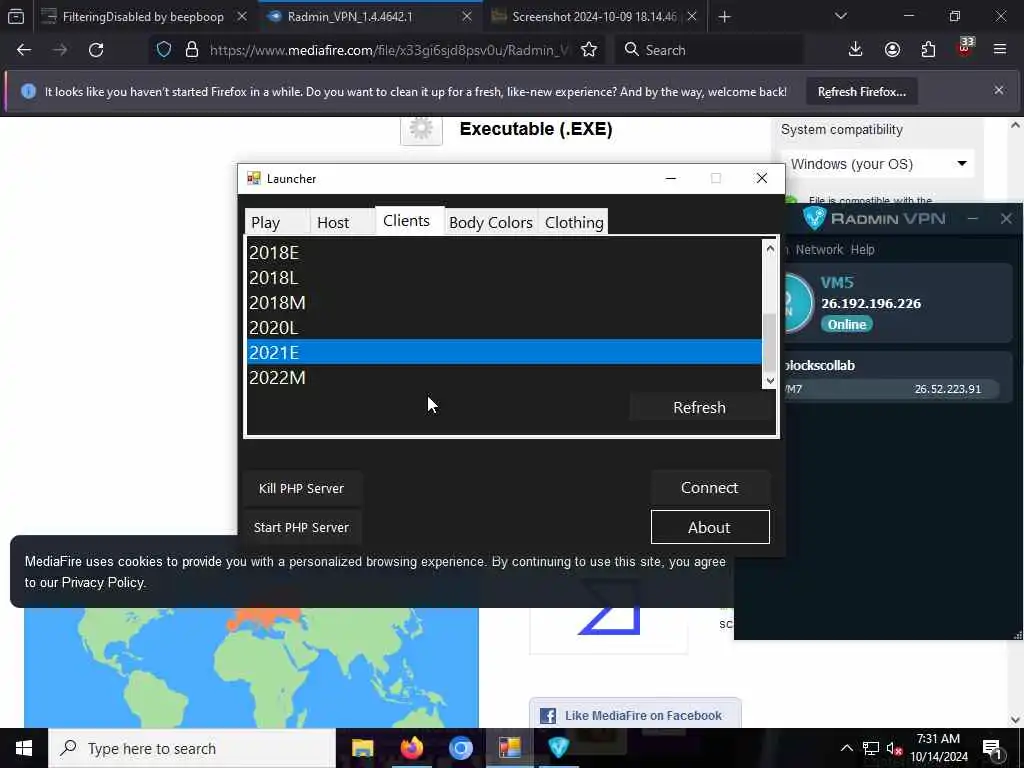Switch to the Play tab
1024x768 pixels.
266,223
